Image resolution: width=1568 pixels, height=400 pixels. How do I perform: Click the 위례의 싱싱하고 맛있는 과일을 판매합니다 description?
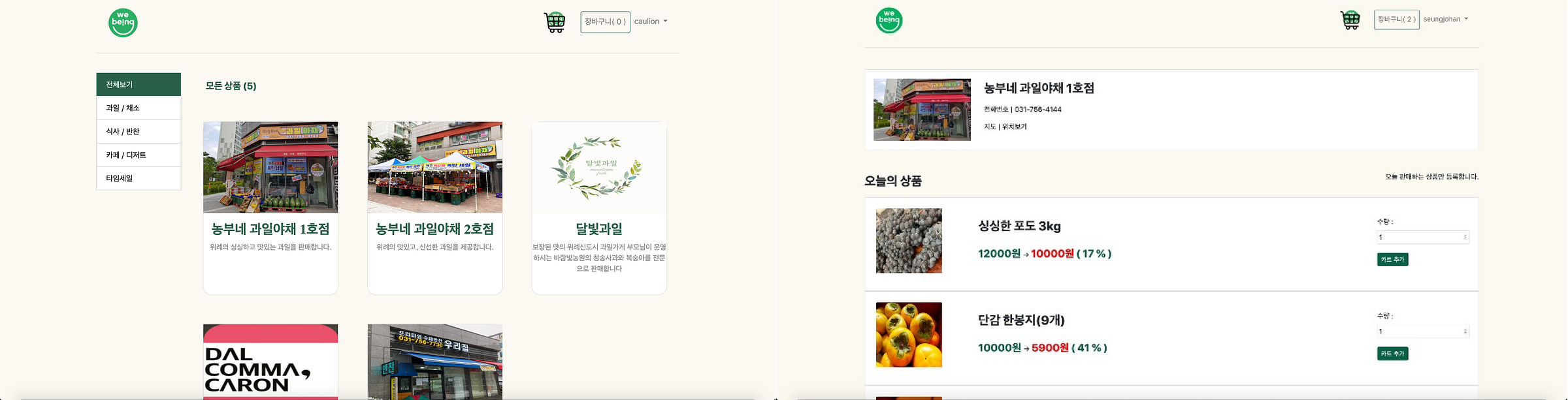coord(270,247)
